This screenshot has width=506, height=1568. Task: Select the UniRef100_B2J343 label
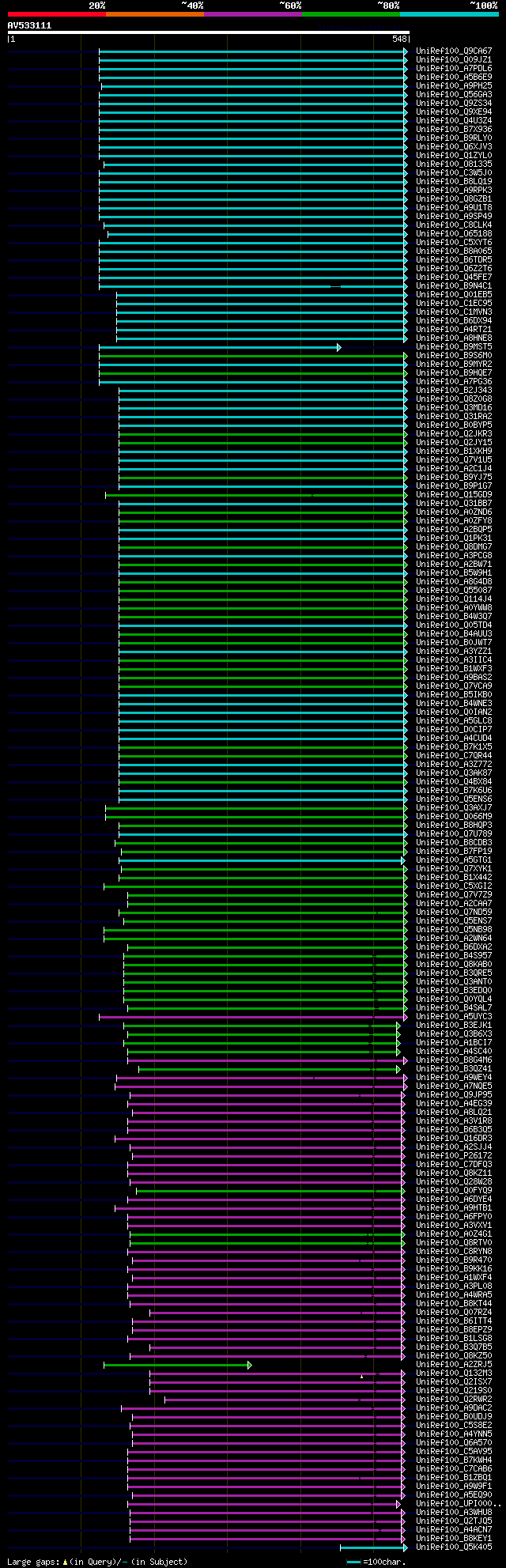click(454, 391)
